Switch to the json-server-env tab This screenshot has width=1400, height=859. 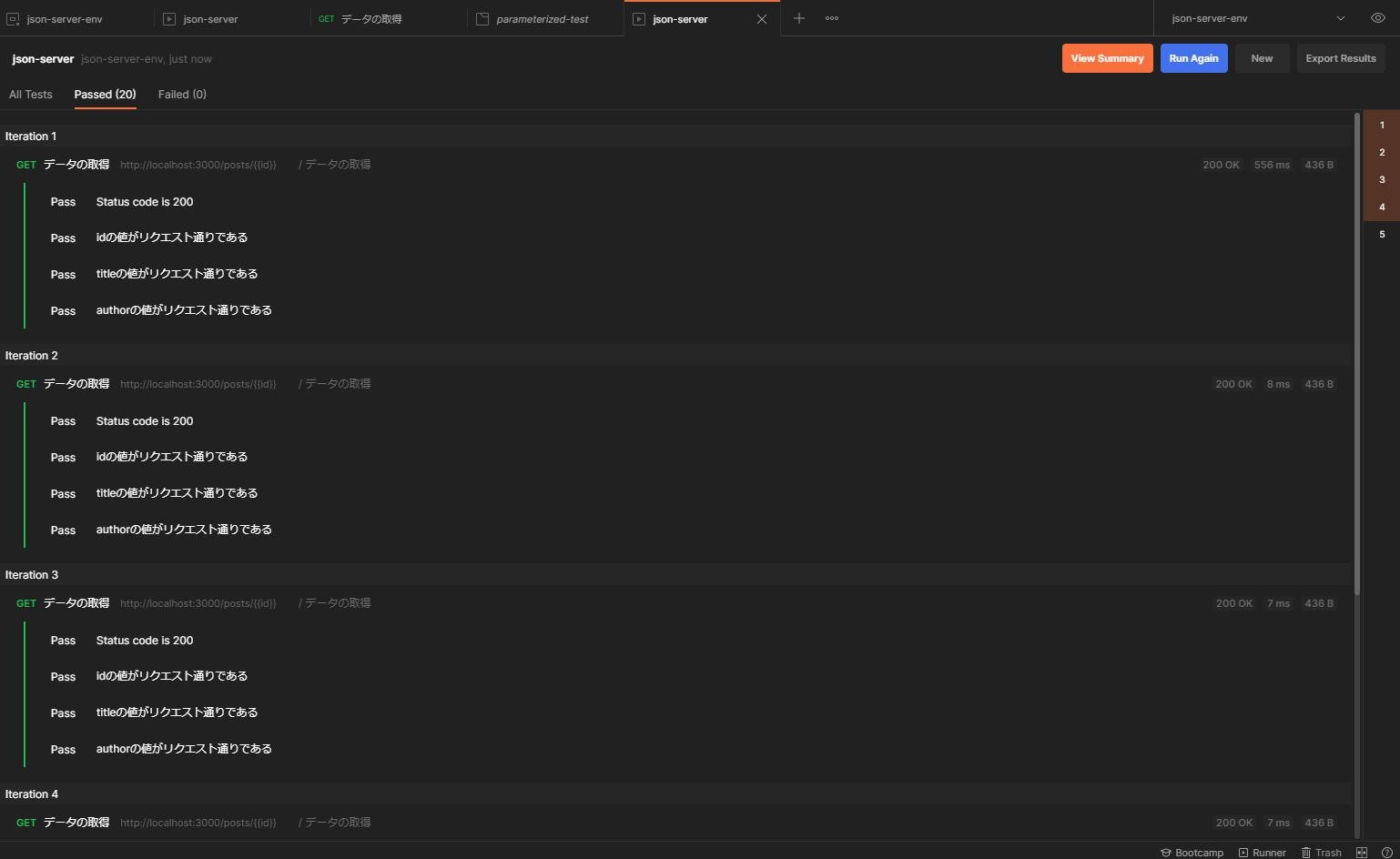pos(77,18)
